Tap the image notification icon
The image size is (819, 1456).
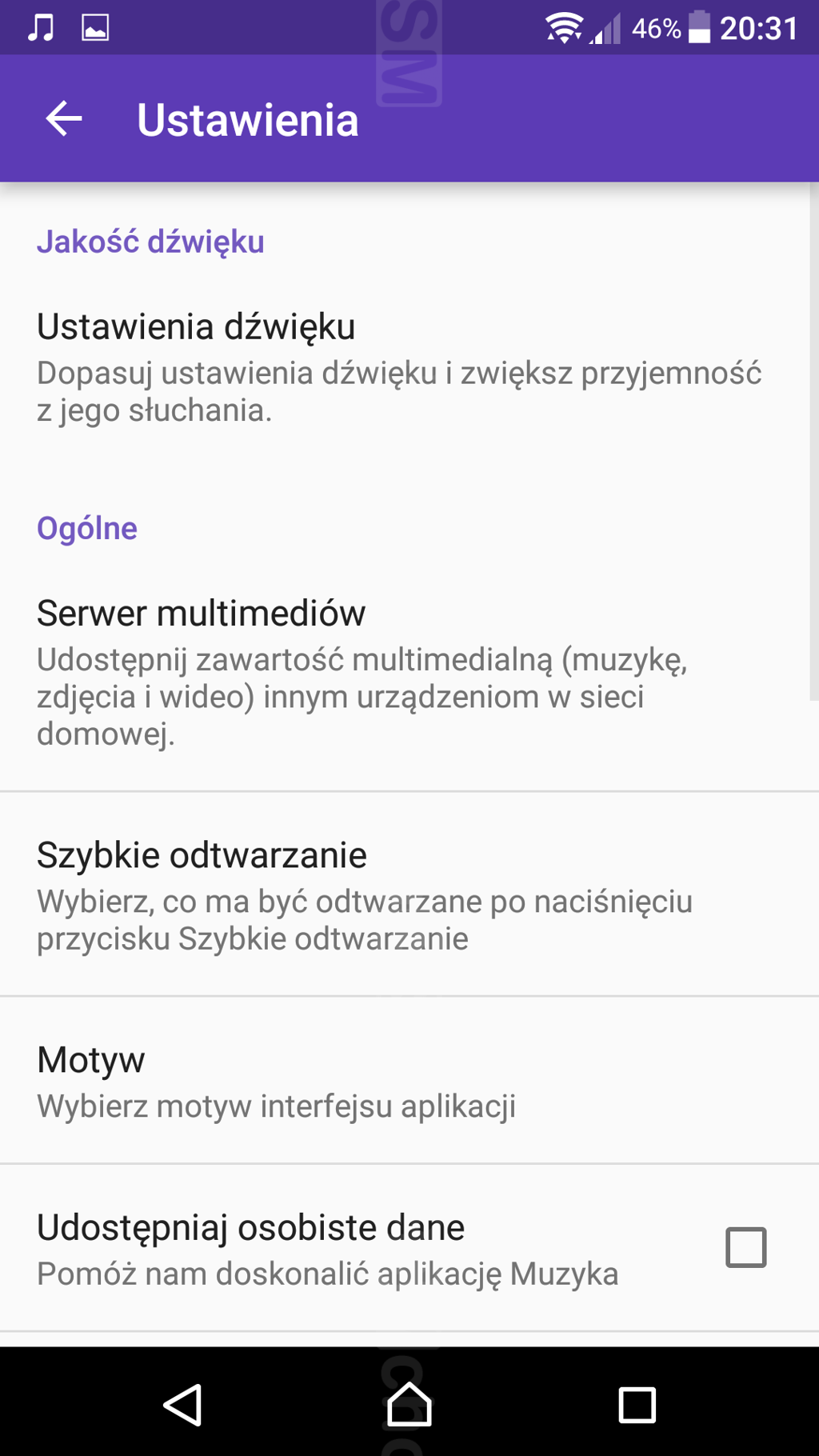pyautogui.click(x=95, y=28)
